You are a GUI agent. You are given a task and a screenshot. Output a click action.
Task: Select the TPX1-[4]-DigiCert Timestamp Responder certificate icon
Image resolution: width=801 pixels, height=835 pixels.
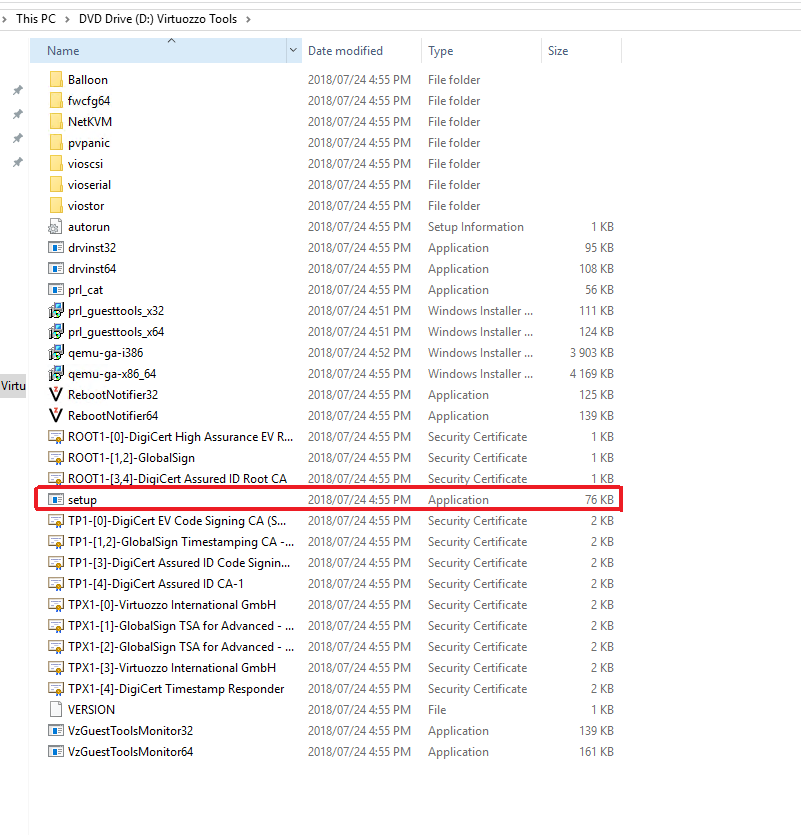pos(56,689)
